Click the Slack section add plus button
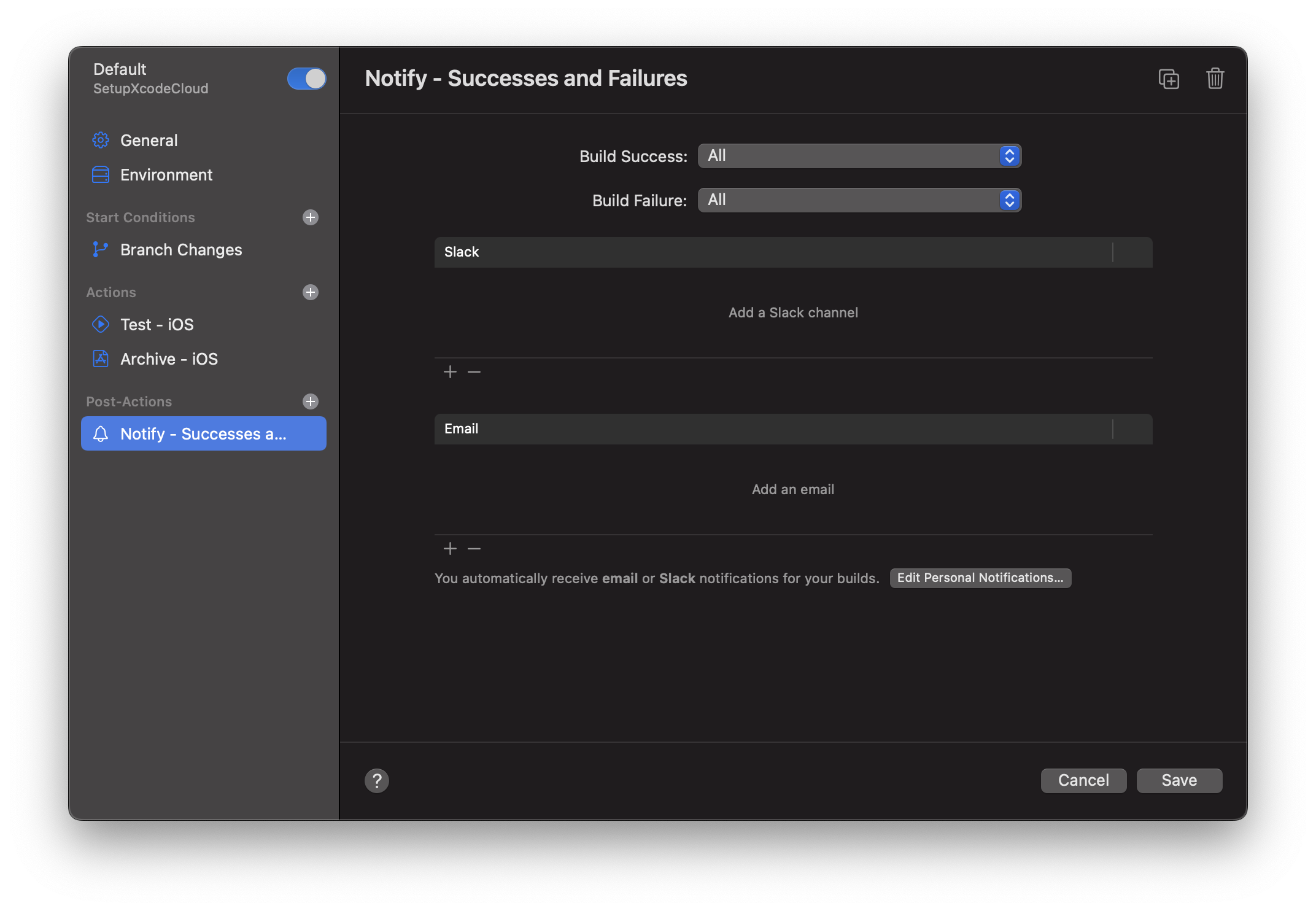The width and height of the screenshot is (1316, 911). pyautogui.click(x=450, y=371)
